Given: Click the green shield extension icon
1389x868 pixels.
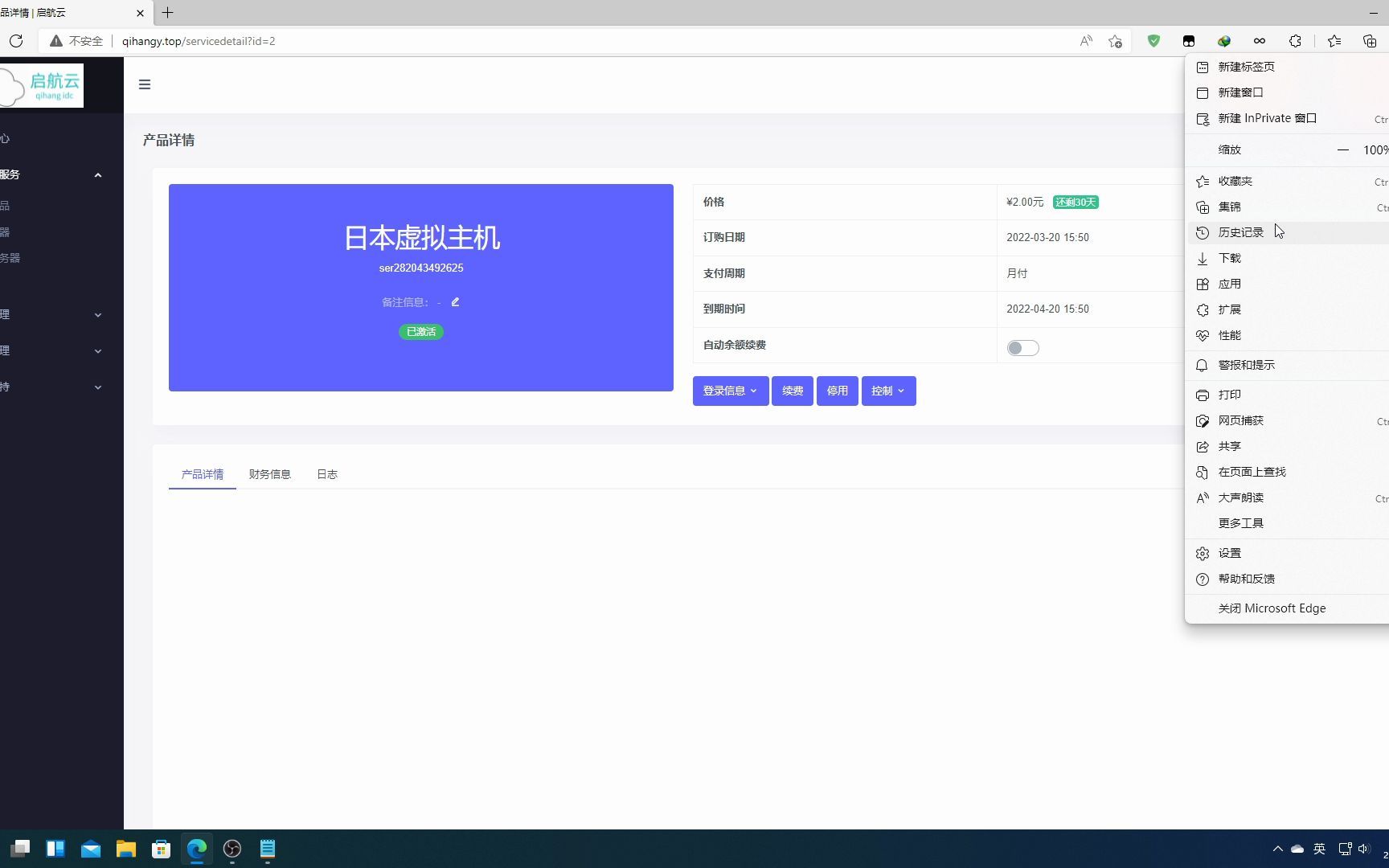Looking at the screenshot, I should pyautogui.click(x=1153, y=41).
